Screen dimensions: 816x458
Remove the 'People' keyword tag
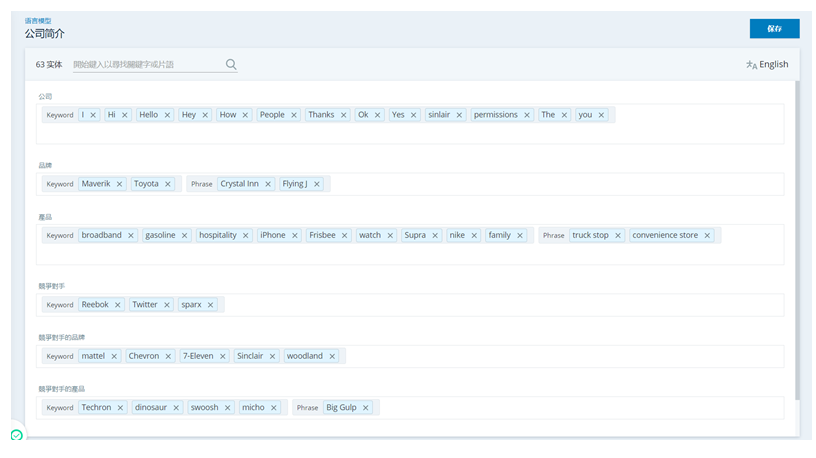tap(294, 115)
